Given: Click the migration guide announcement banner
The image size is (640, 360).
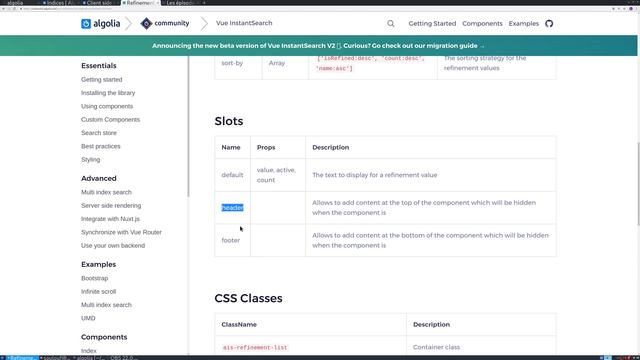Looking at the screenshot, I should [318, 46].
